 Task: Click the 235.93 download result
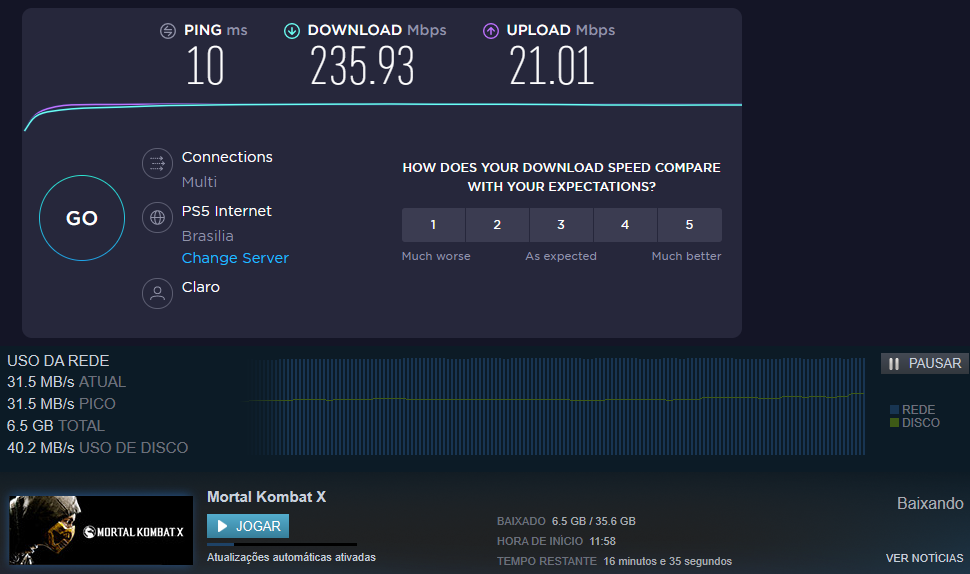tap(362, 66)
